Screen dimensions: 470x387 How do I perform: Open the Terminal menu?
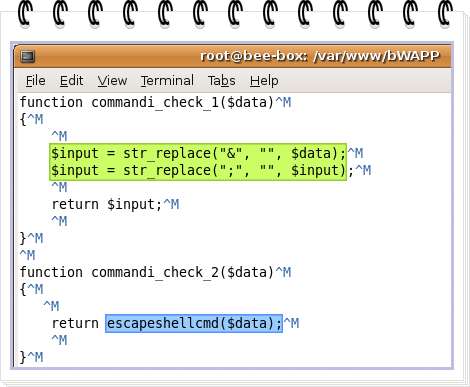pos(167,81)
